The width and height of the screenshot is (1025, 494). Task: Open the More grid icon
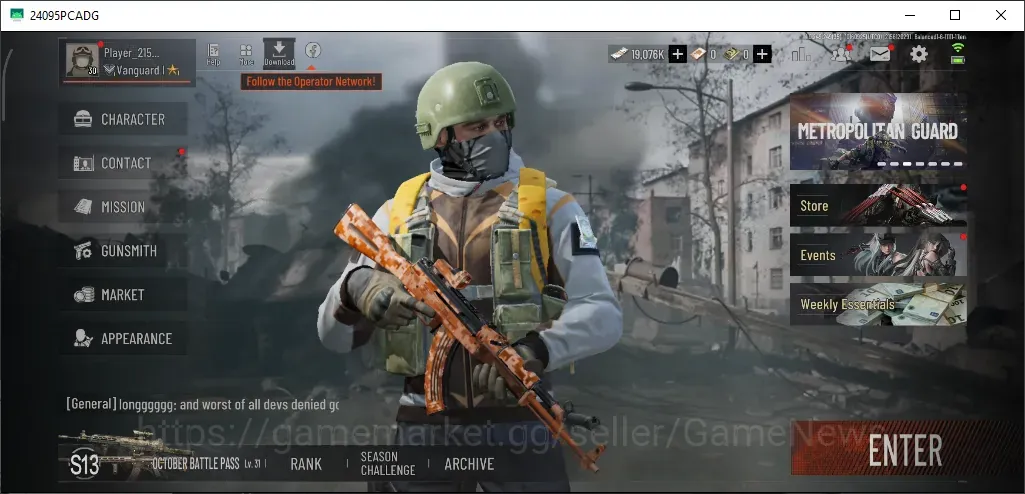pos(246,54)
